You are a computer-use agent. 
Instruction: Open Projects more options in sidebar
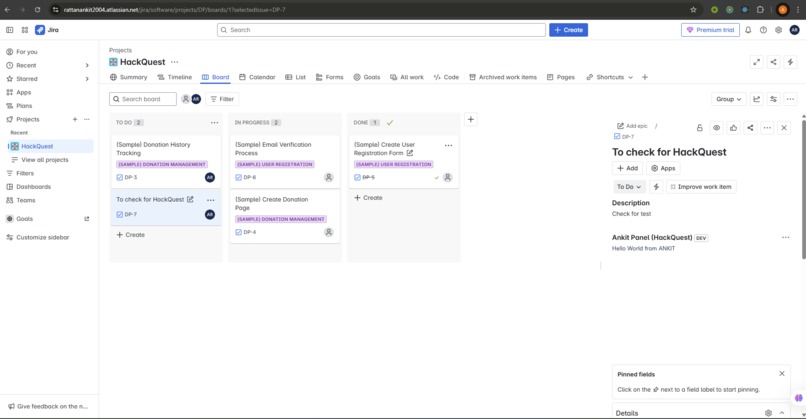[x=87, y=119]
